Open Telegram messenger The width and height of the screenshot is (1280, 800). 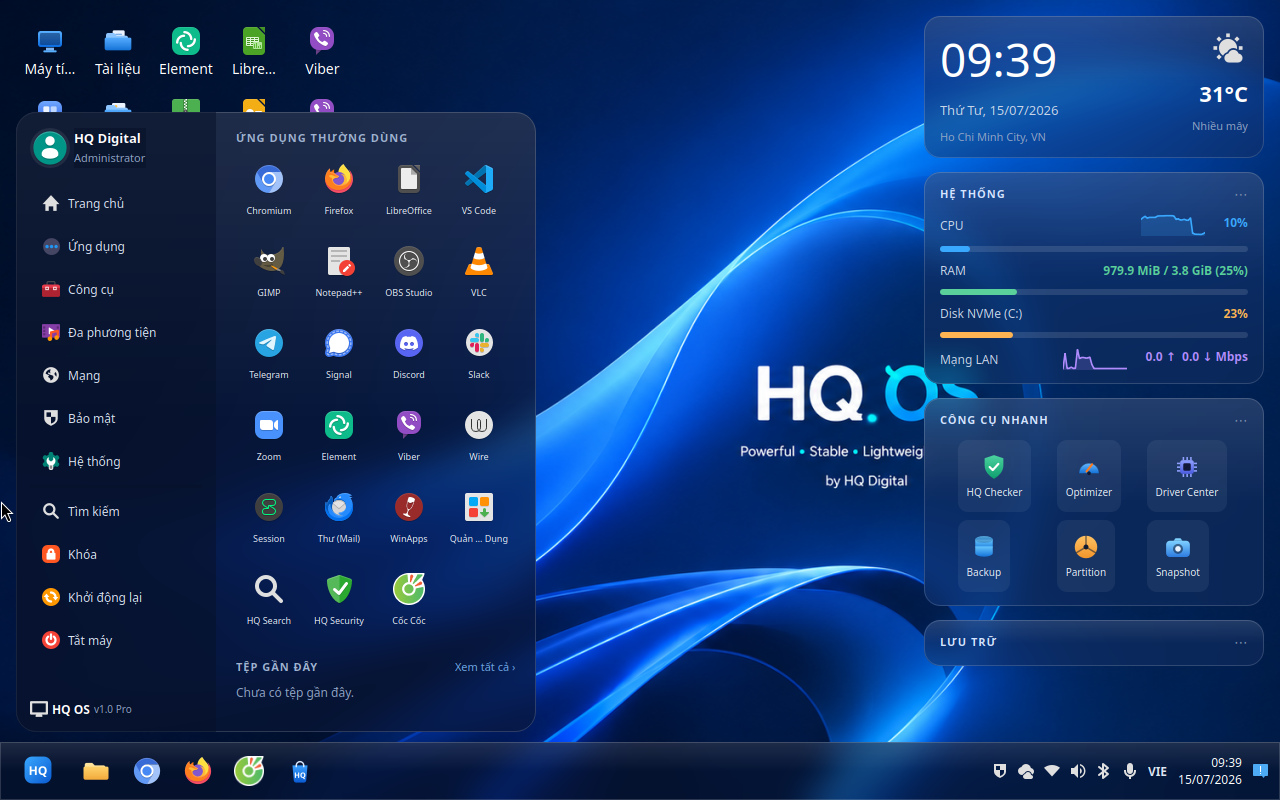[269, 354]
